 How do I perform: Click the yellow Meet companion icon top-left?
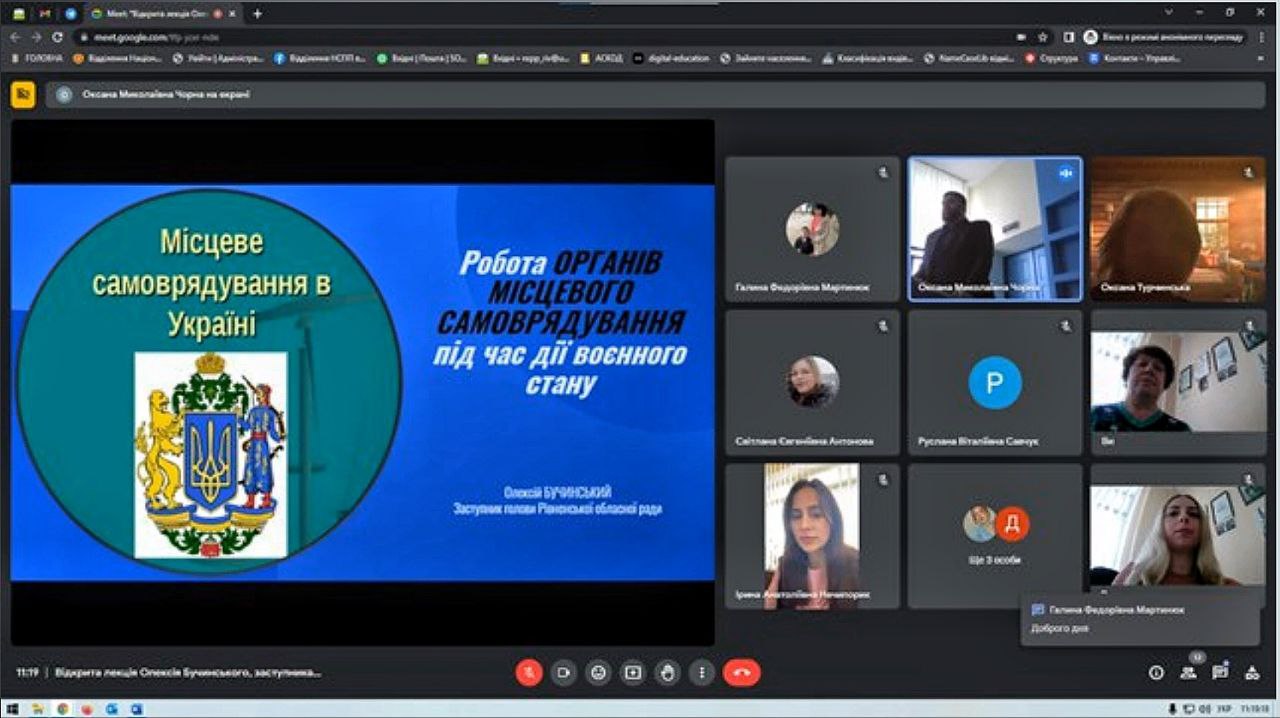[22, 94]
